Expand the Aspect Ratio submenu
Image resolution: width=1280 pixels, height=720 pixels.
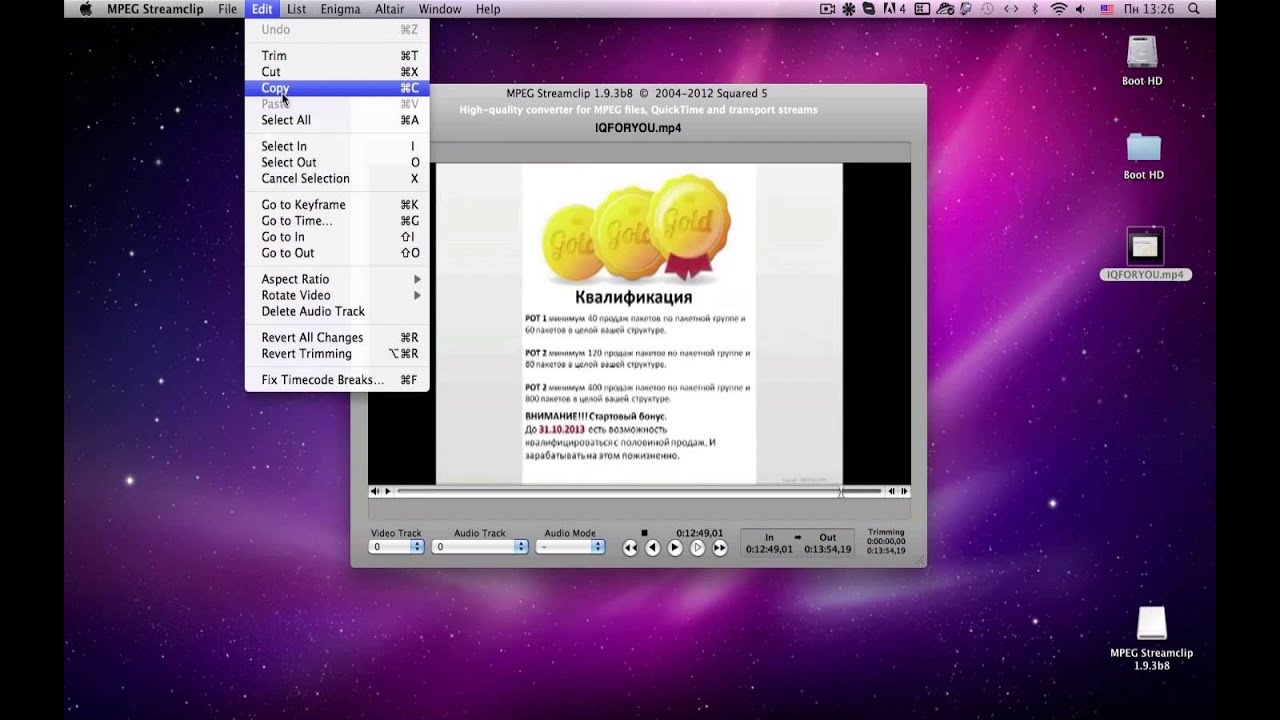click(x=337, y=279)
